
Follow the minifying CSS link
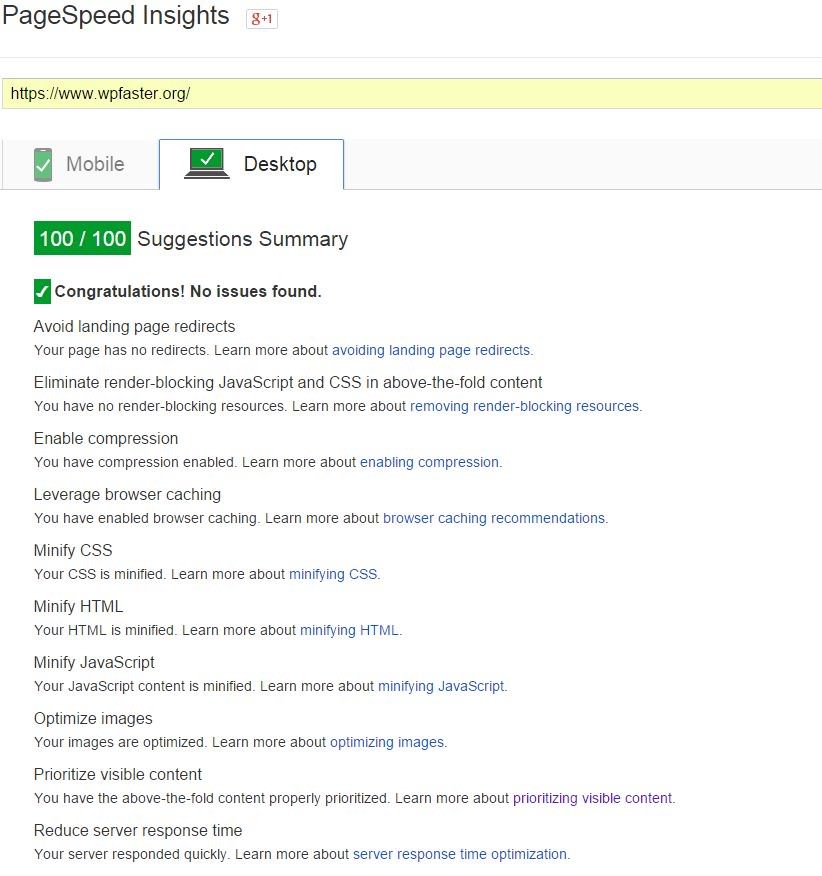click(334, 574)
